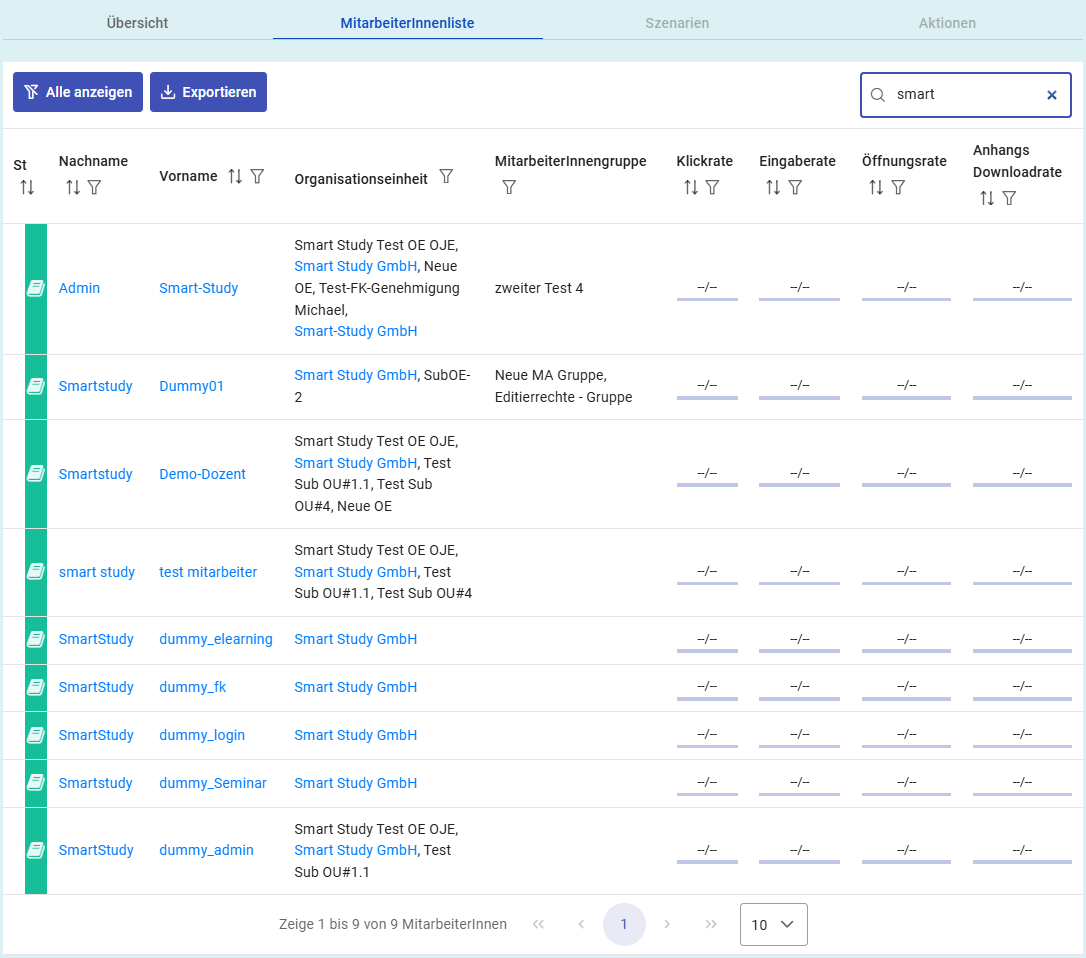The width and height of the screenshot is (1086, 958).
Task: Go to the Aktionen tab
Action: (947, 23)
